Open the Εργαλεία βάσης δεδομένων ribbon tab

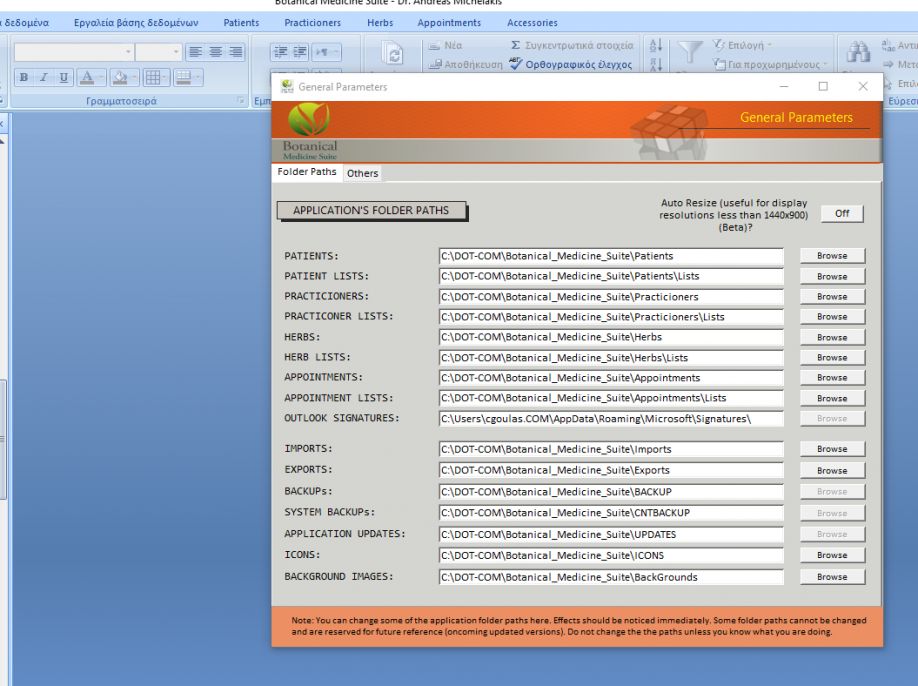[136, 23]
